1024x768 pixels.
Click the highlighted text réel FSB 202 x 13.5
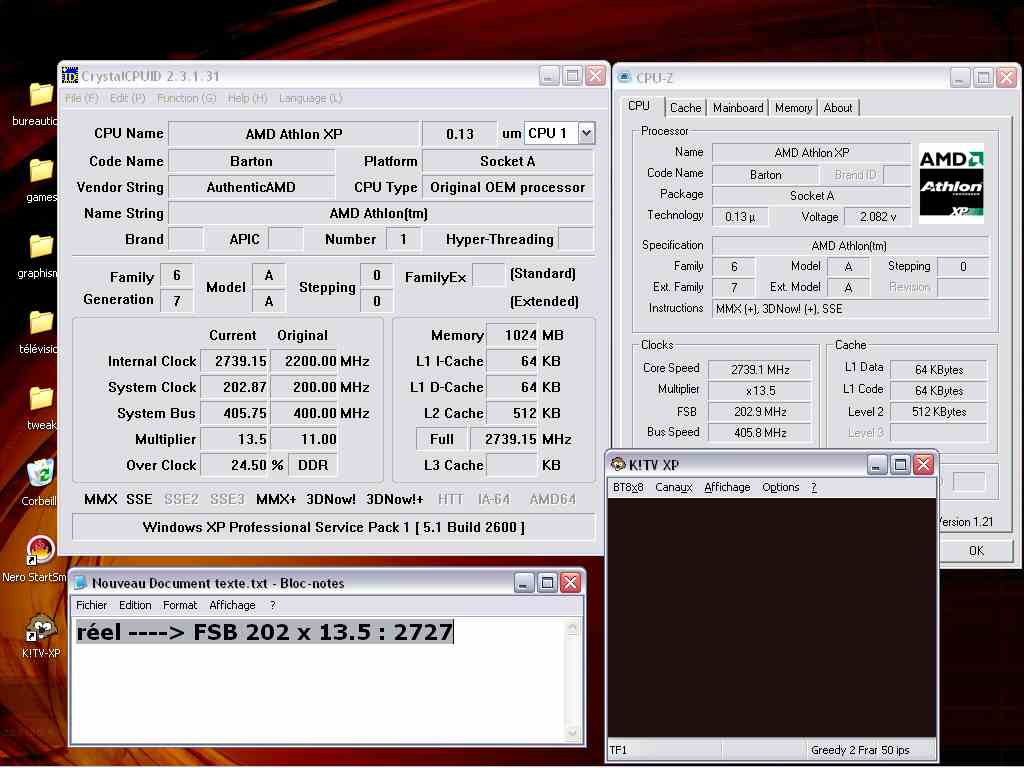click(x=264, y=632)
